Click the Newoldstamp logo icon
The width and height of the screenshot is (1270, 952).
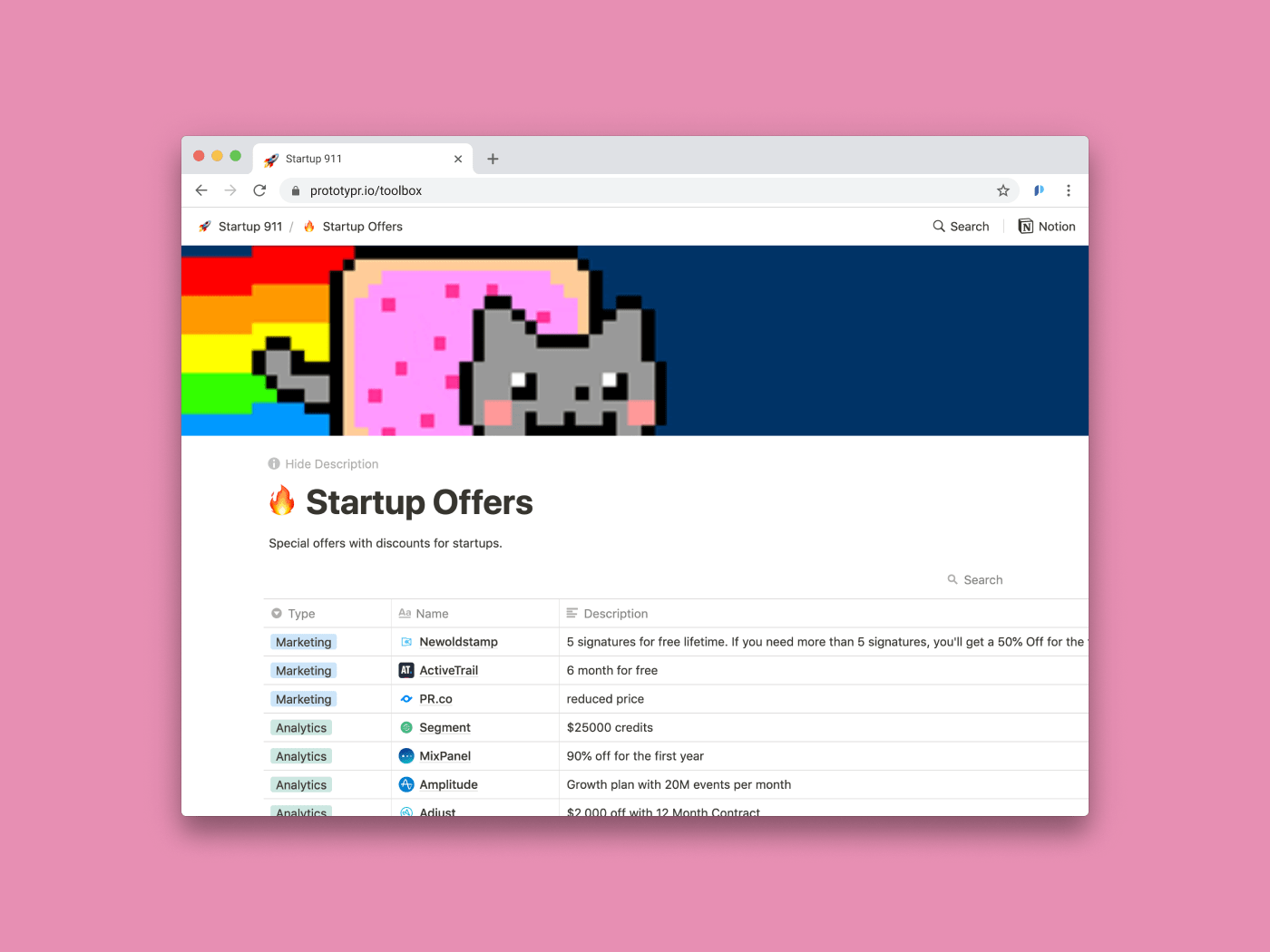(x=406, y=642)
